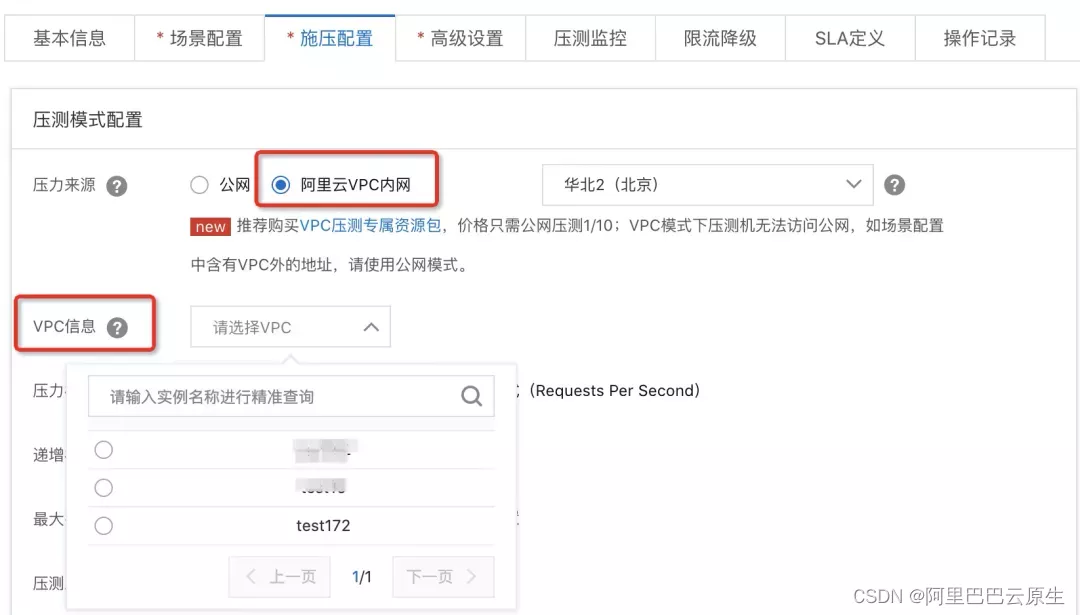Switch to the 场景配置 tab

click(200, 39)
